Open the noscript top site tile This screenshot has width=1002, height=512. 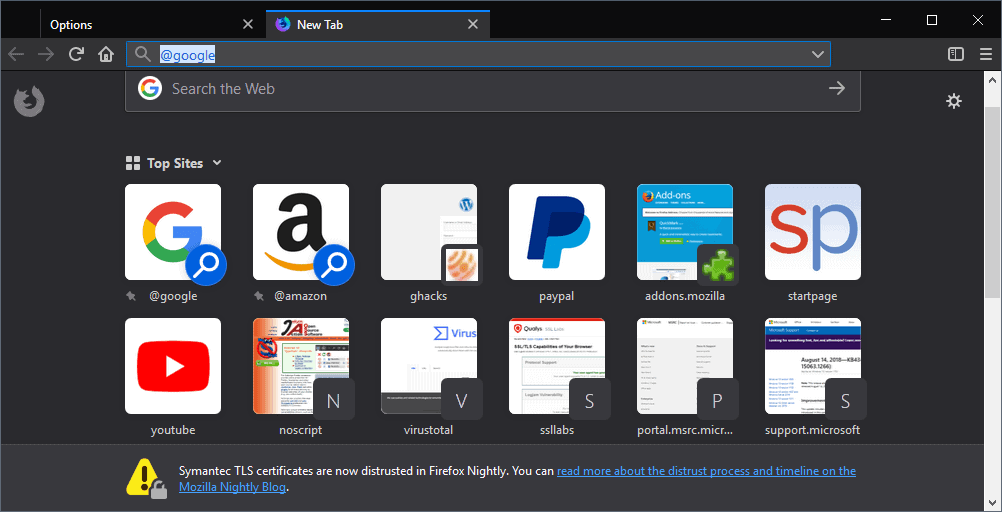[x=301, y=366]
